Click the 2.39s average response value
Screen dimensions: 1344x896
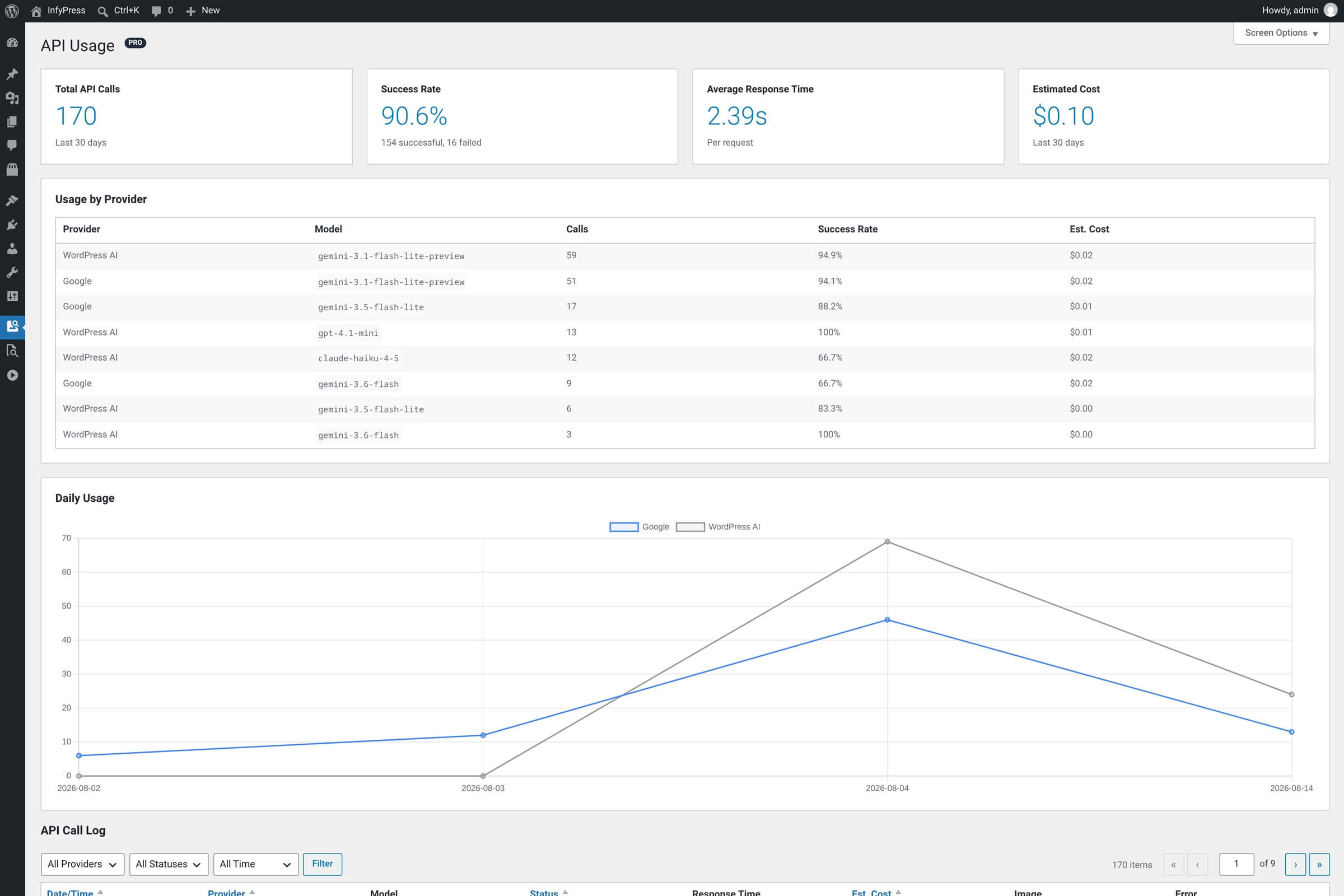[736, 116]
